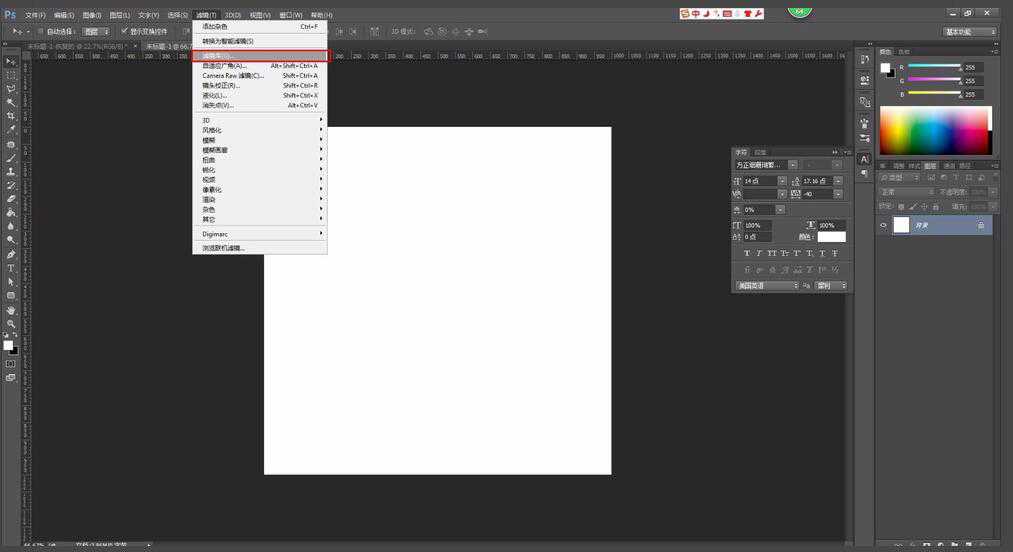The image size is (1013, 552).
Task: Select the Lasso tool
Action: (11, 89)
